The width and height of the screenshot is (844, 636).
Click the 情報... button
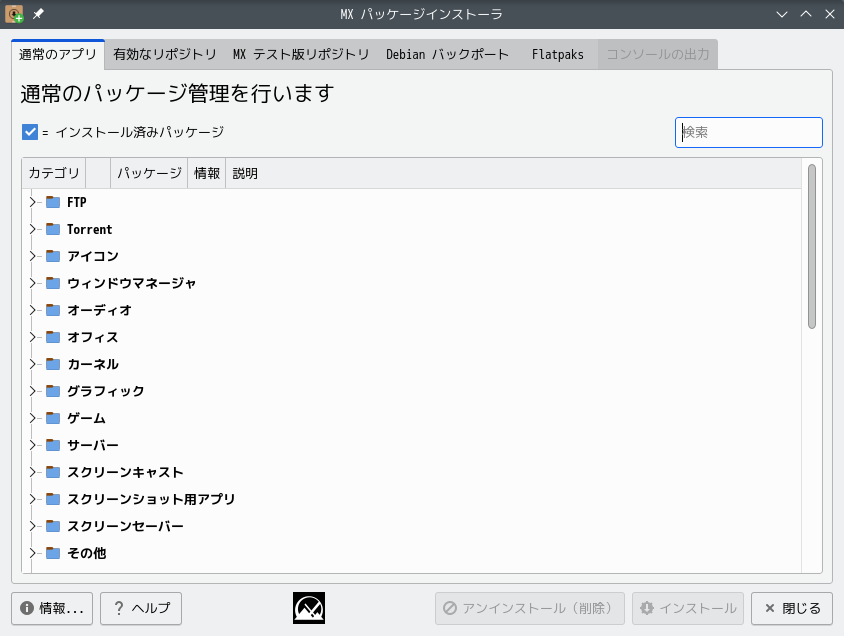coord(52,607)
